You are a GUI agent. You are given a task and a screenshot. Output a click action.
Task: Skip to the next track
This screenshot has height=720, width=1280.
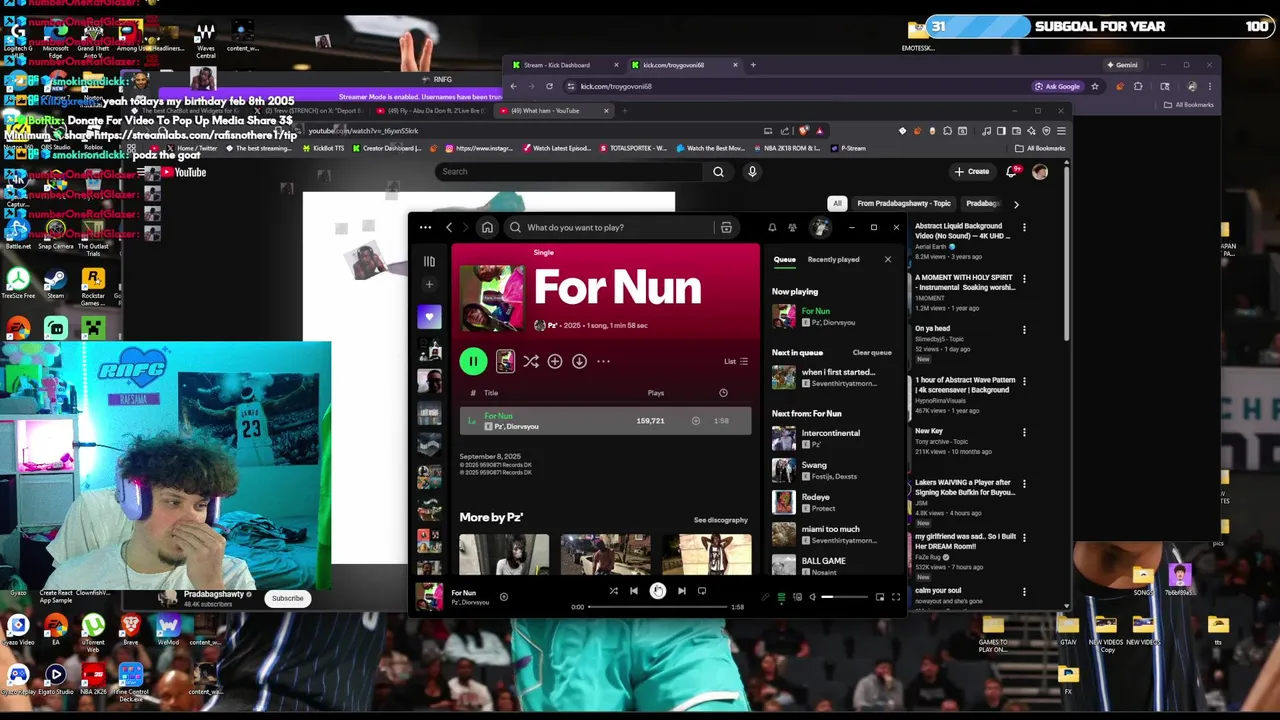(x=682, y=591)
